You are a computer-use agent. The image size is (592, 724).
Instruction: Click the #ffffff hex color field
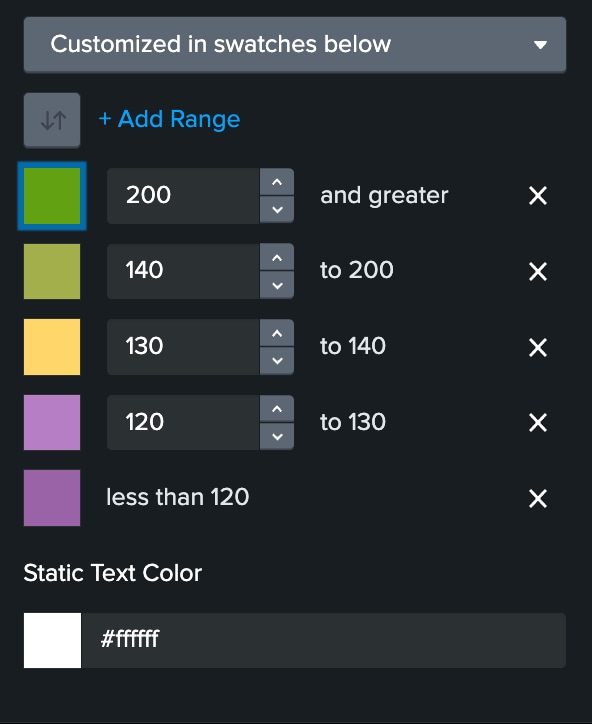[323, 640]
